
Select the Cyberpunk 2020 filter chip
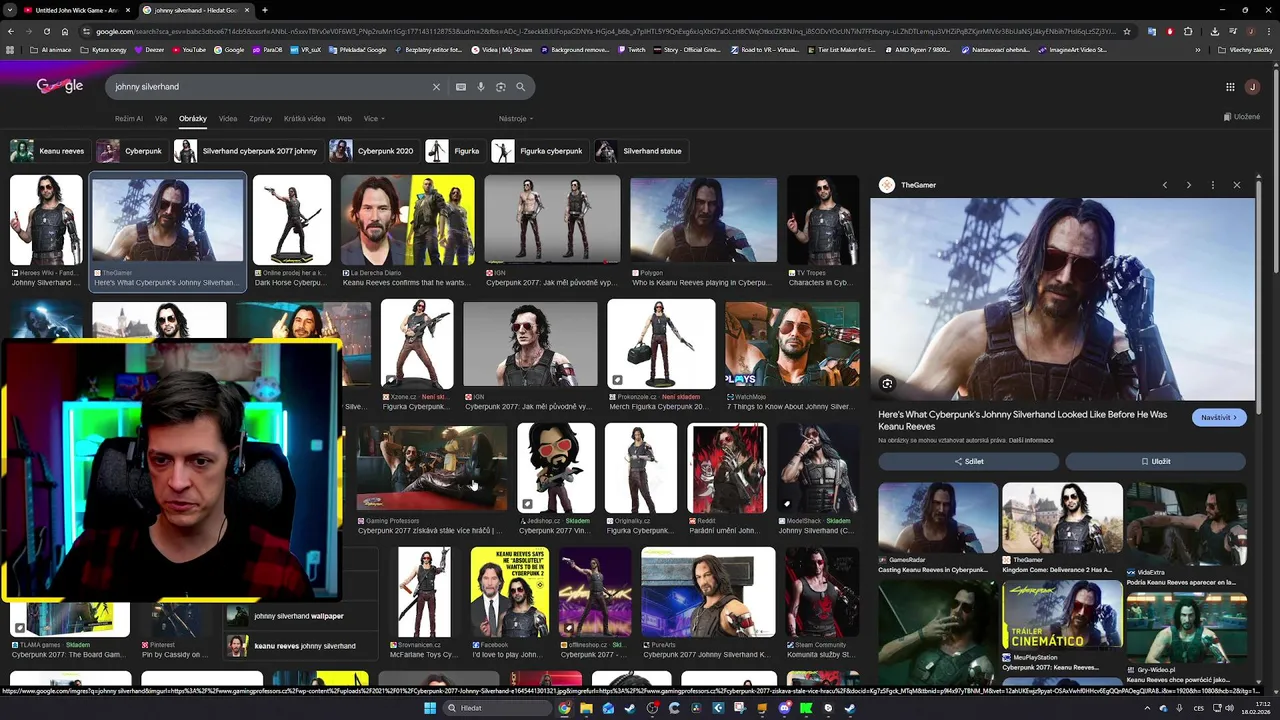(372, 151)
